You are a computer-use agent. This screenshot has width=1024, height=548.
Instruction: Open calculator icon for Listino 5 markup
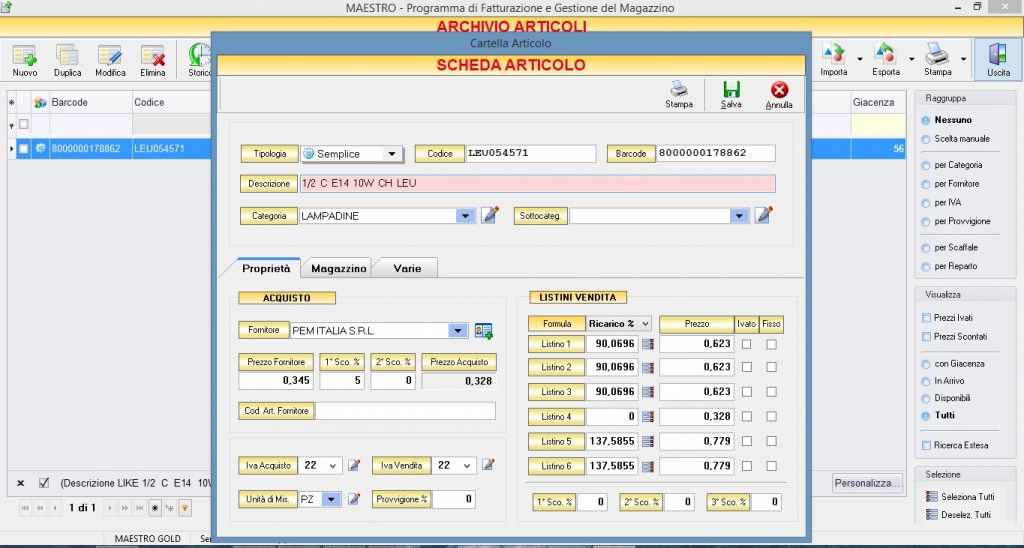[x=648, y=442]
